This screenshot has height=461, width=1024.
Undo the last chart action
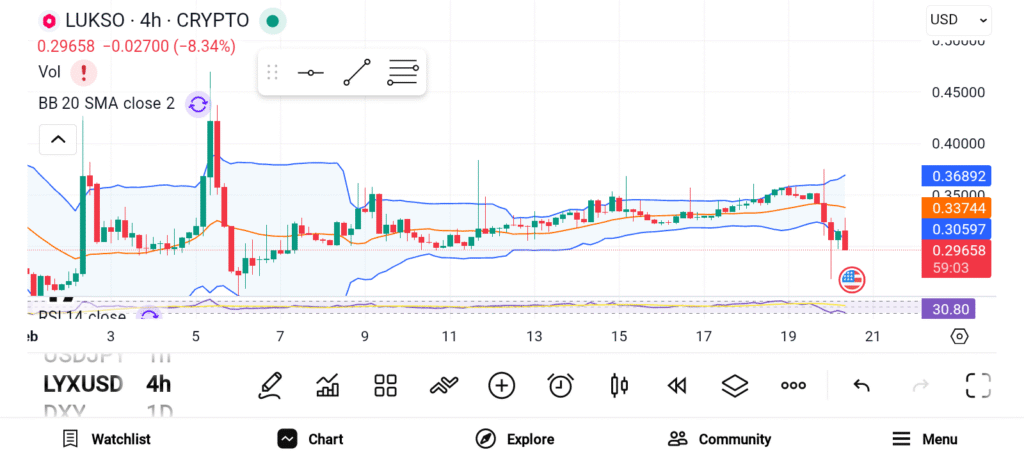coord(861,385)
